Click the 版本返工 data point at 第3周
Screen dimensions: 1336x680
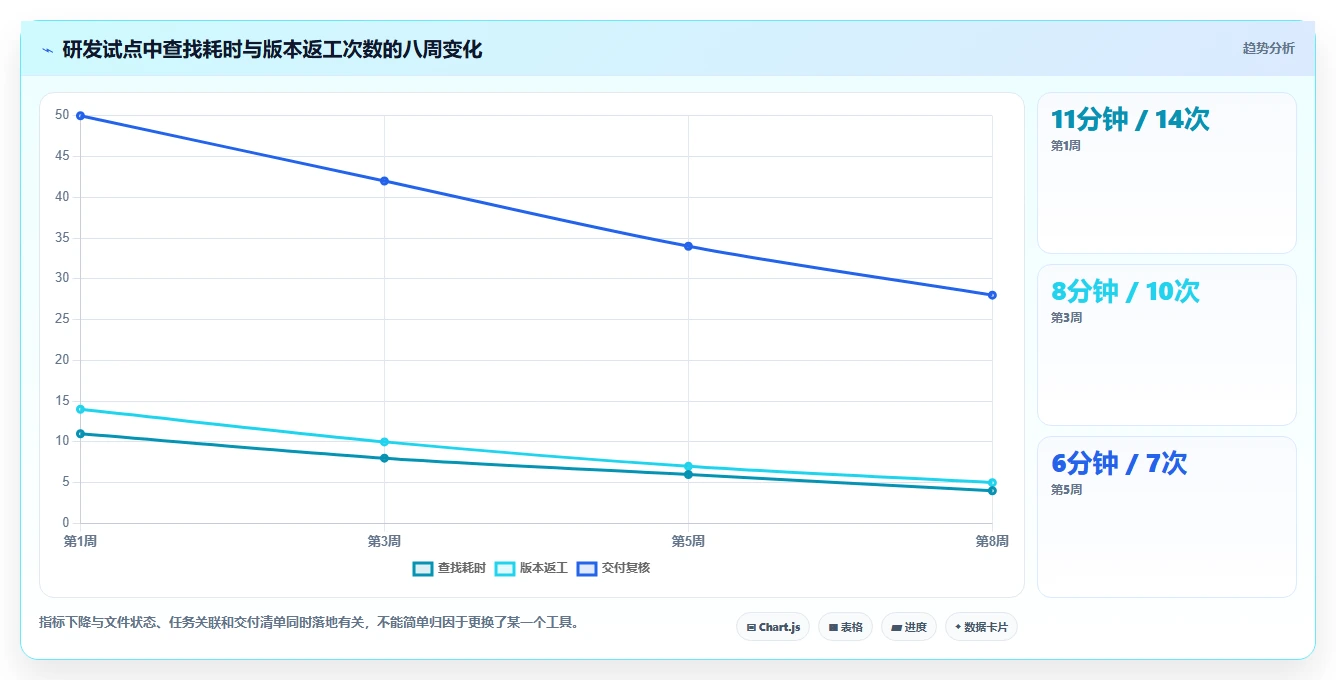(384, 442)
